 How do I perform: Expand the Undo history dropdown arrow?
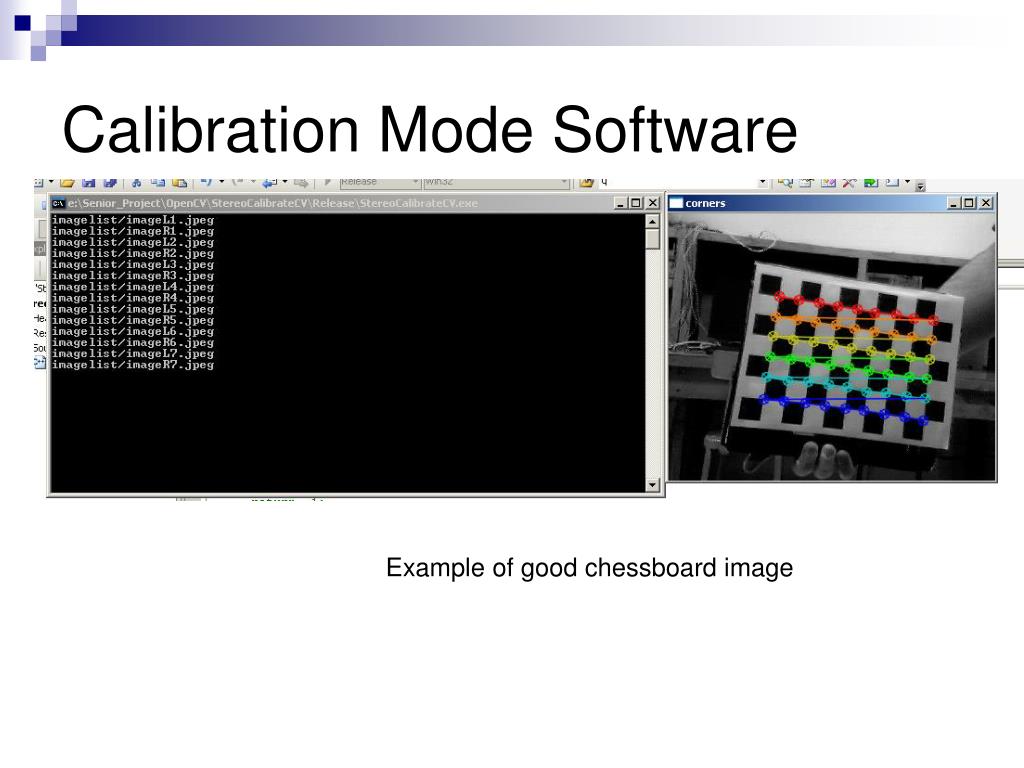point(221,182)
